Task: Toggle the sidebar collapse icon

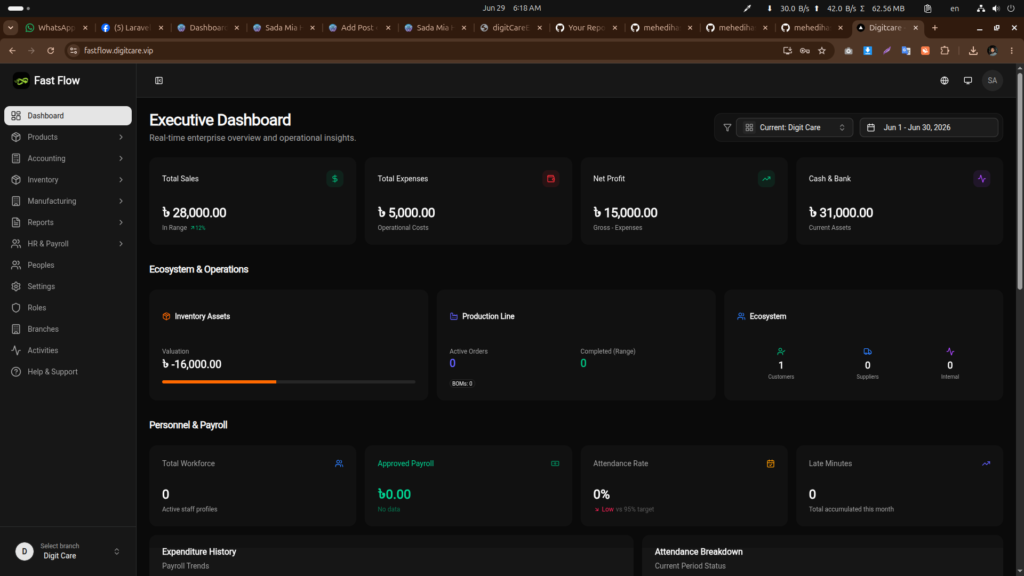Action: tap(159, 80)
